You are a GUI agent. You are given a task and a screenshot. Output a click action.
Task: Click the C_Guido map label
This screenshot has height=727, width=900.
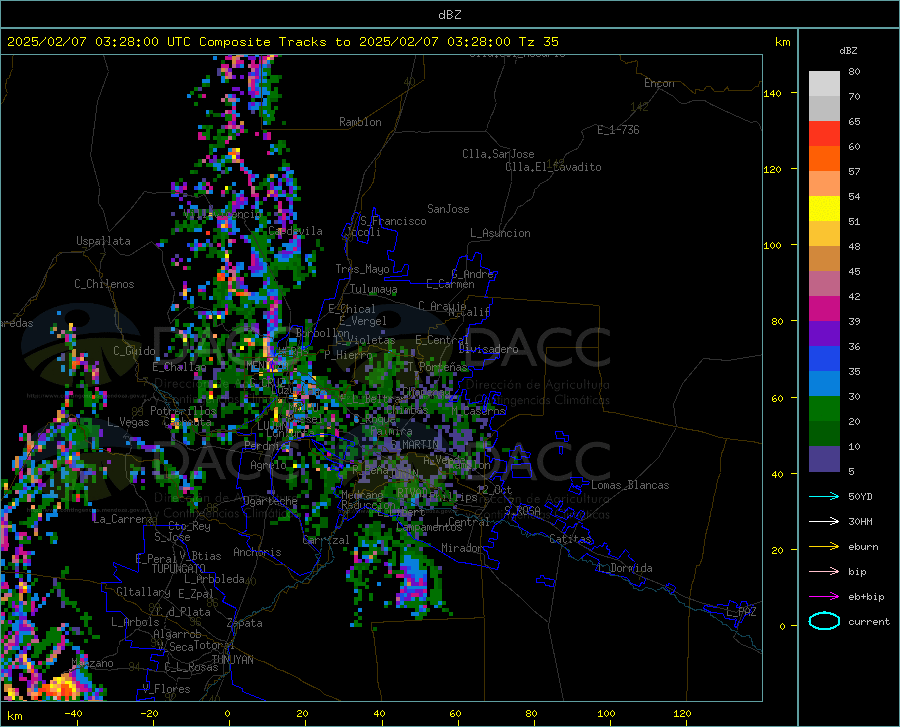pyautogui.click(x=134, y=351)
